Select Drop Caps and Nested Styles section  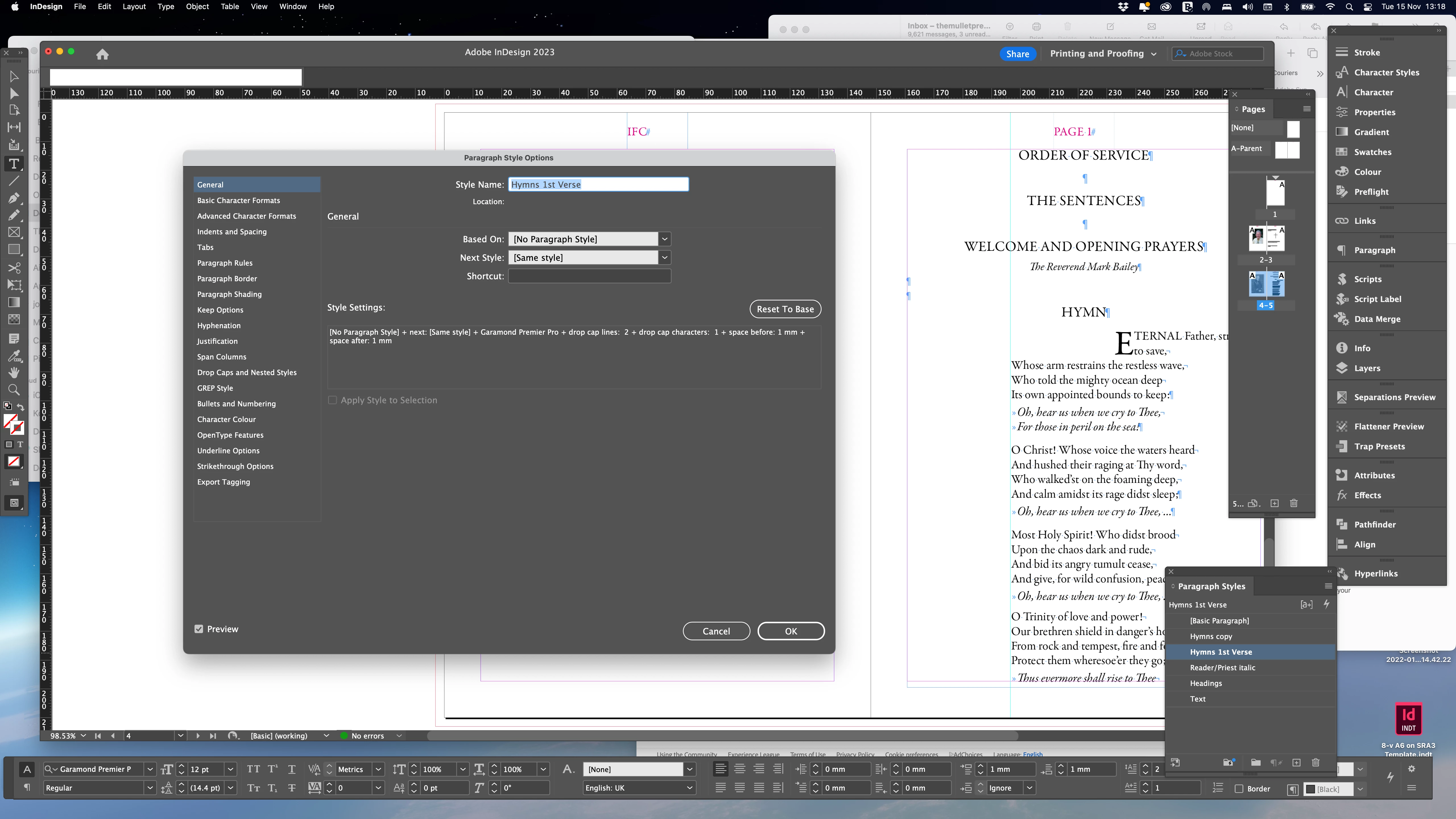[247, 373]
